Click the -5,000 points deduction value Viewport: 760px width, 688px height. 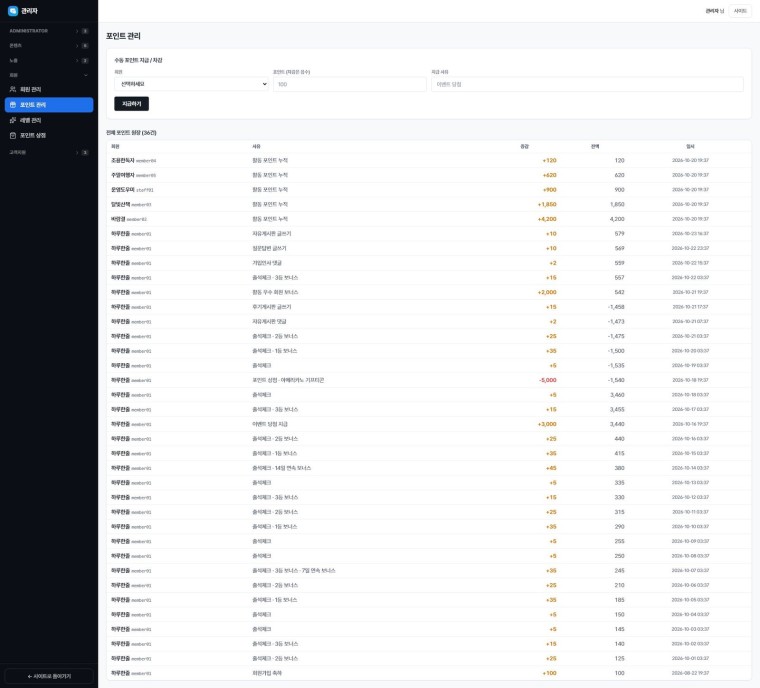pyautogui.click(x=547, y=380)
